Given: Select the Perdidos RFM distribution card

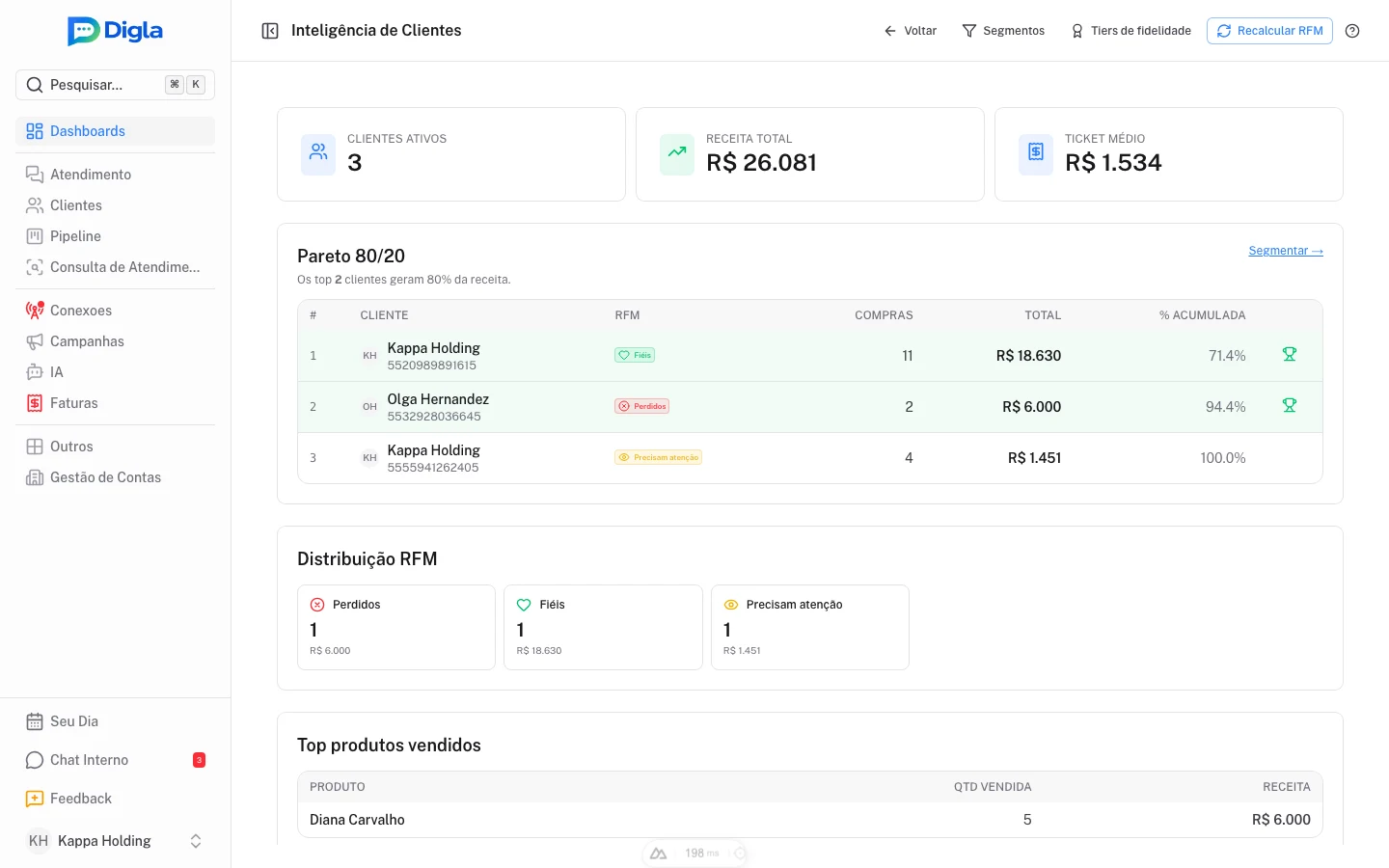Looking at the screenshot, I should click(396, 627).
